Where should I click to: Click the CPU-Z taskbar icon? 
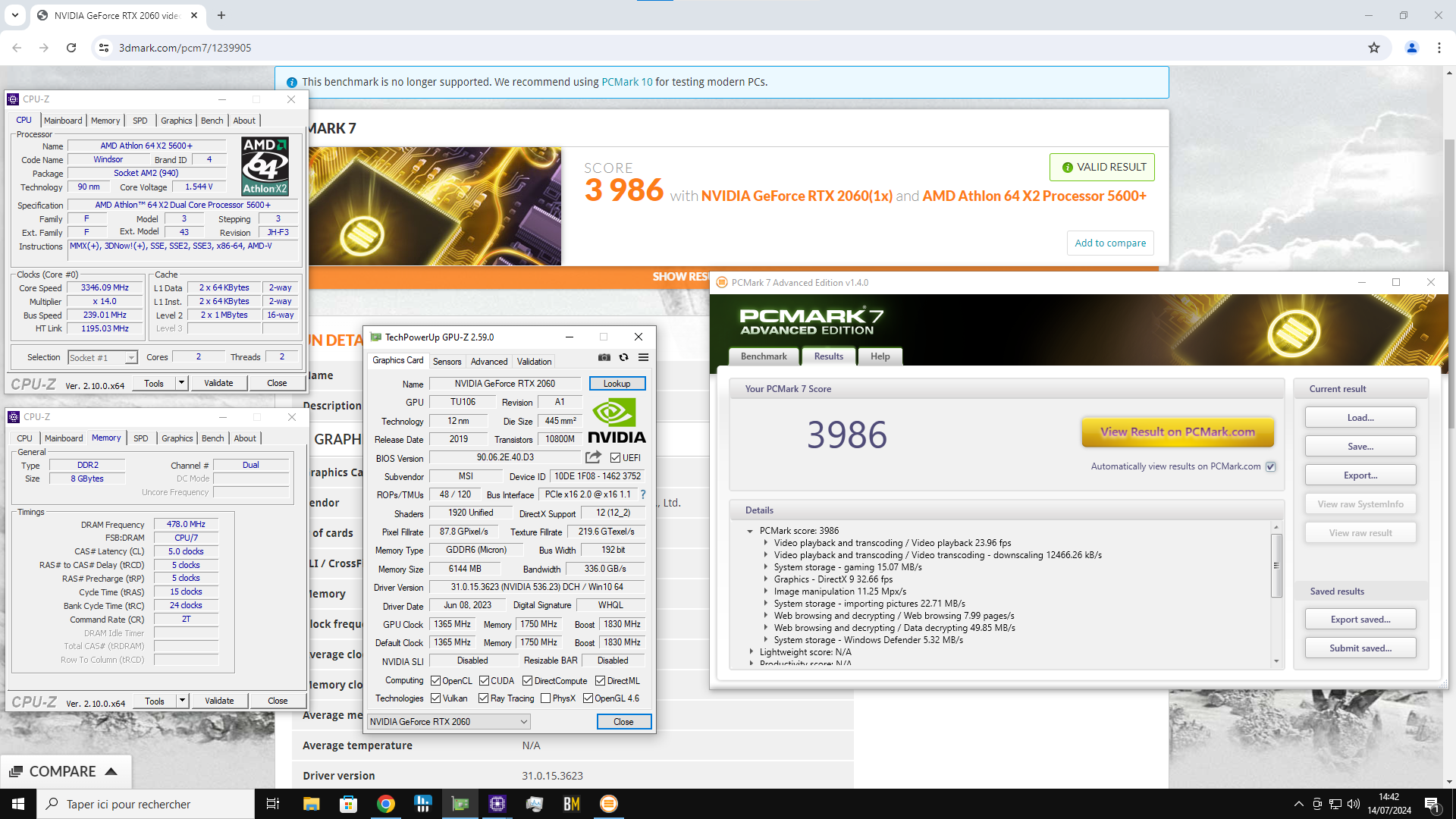497,804
